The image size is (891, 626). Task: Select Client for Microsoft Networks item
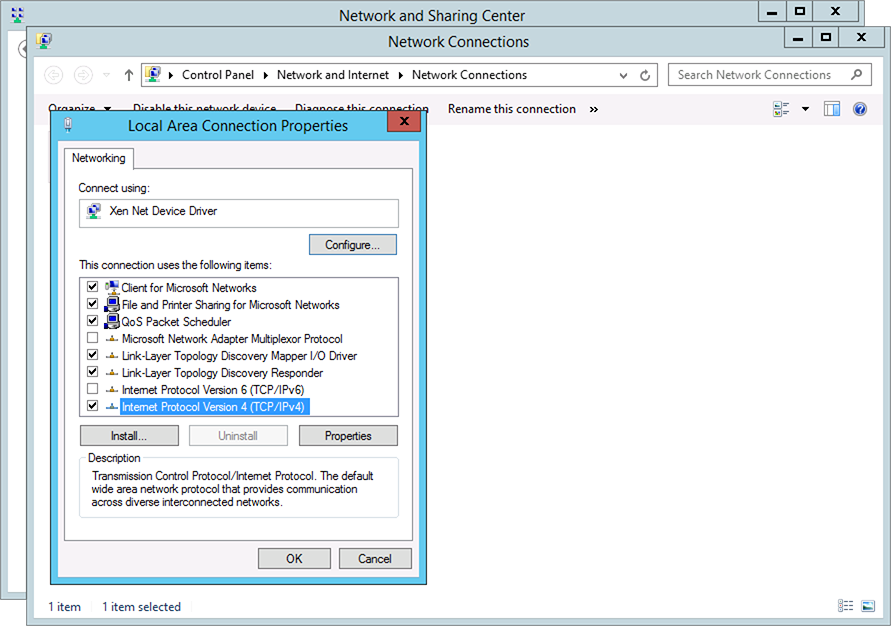click(188, 288)
